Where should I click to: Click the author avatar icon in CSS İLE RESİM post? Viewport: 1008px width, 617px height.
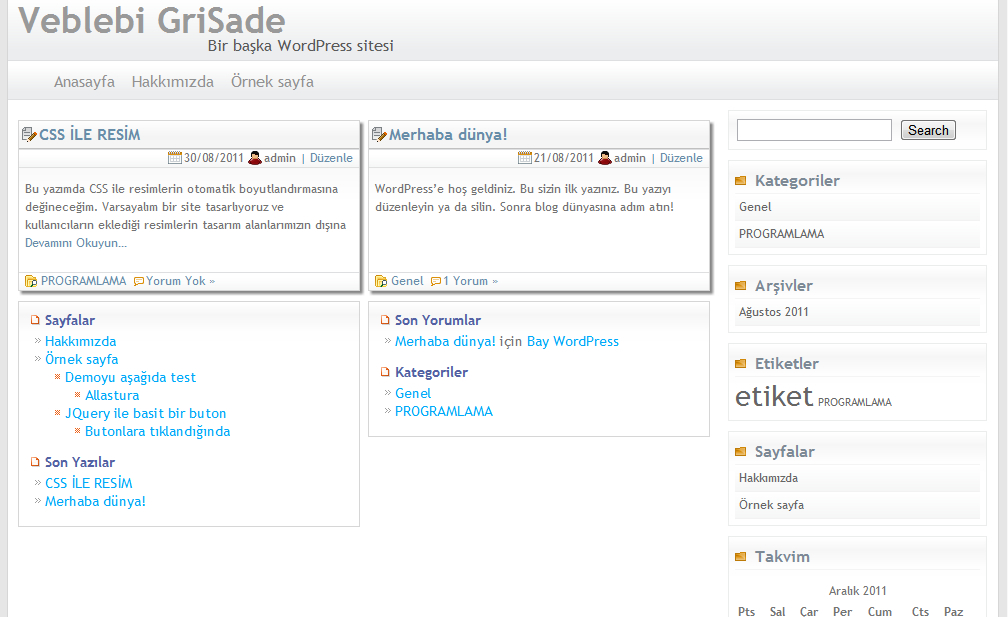coord(255,157)
